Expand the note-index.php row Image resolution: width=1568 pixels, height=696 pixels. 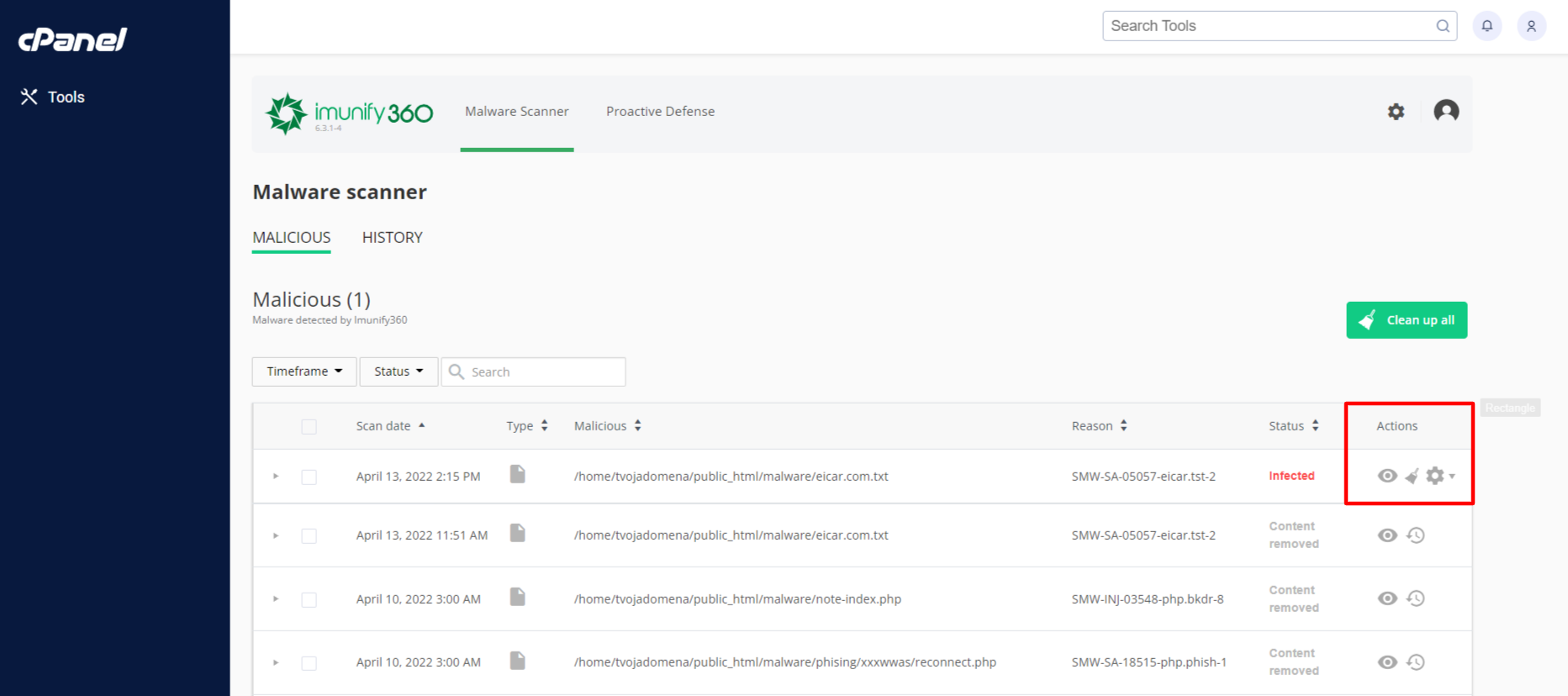coord(276,599)
